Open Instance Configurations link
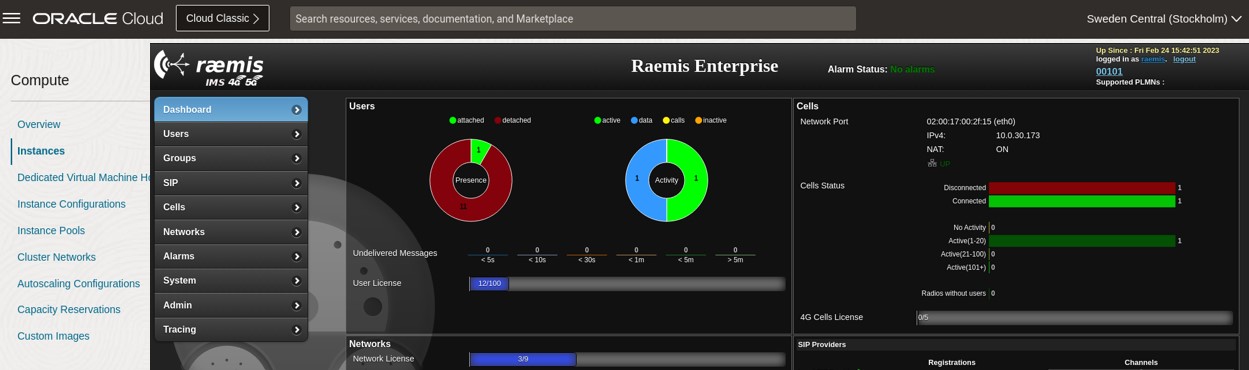This screenshot has height=370, width=1249. click(71, 204)
